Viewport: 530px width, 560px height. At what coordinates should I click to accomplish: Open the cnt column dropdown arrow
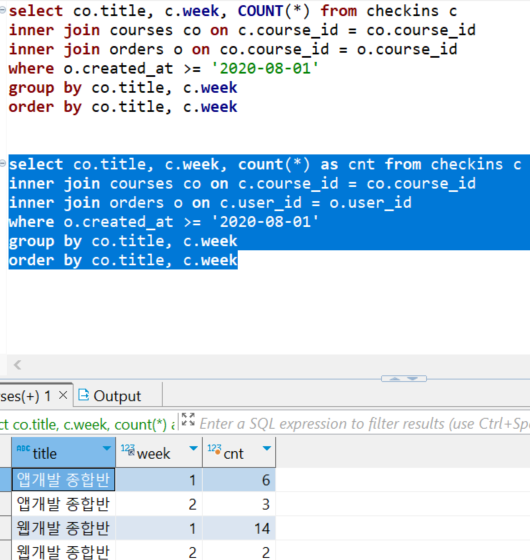coord(267,448)
